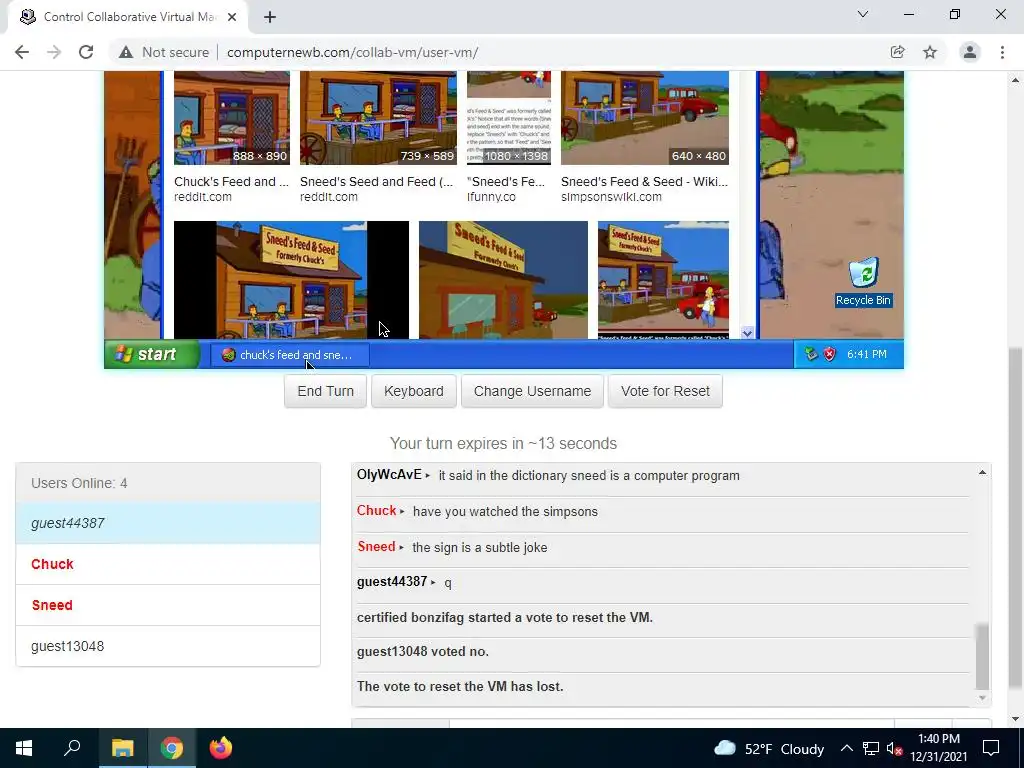Open a new tab with the plus button
This screenshot has width=1024, height=768.
tap(270, 17)
